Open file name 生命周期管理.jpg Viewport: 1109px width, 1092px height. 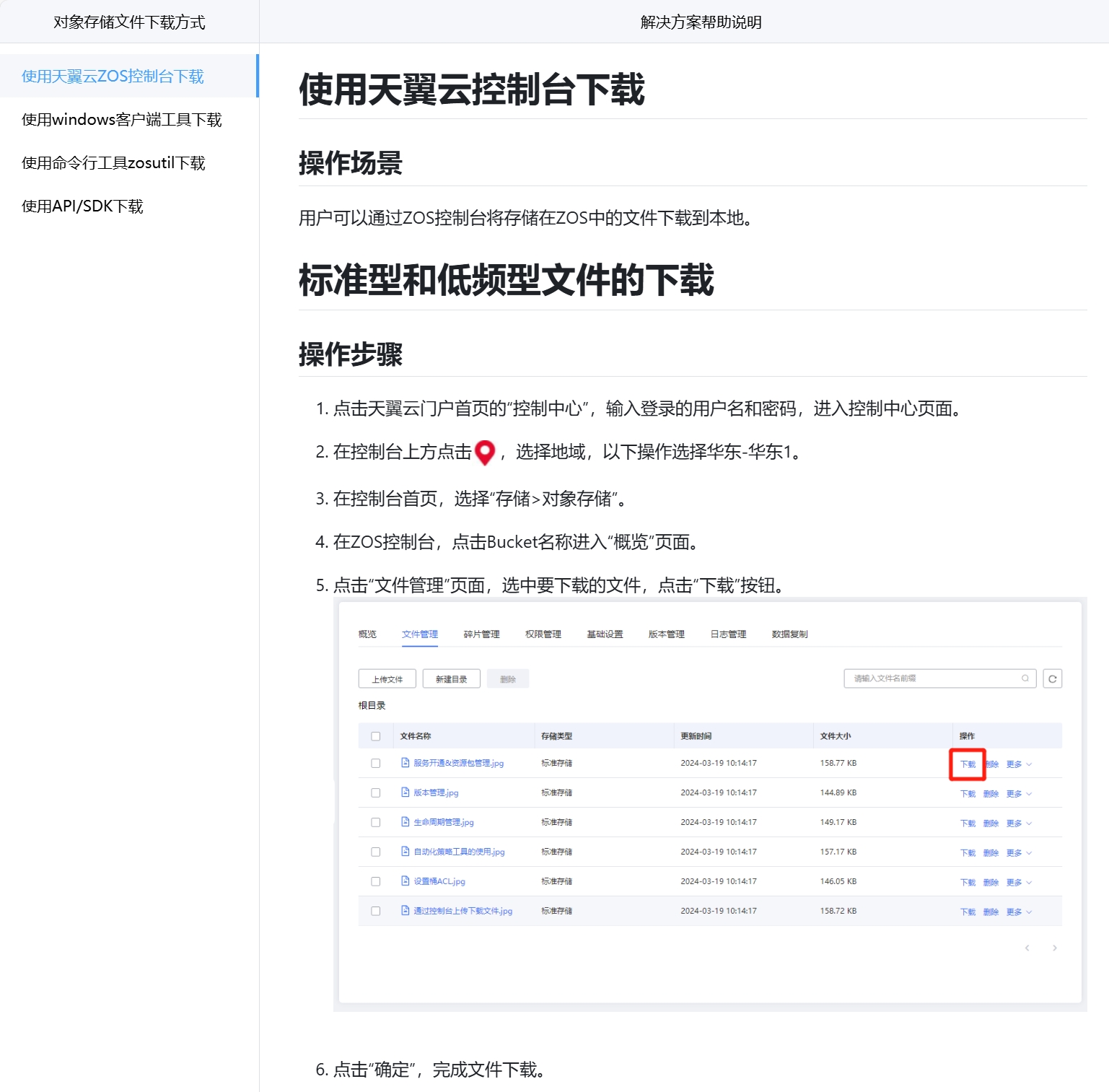tap(444, 822)
